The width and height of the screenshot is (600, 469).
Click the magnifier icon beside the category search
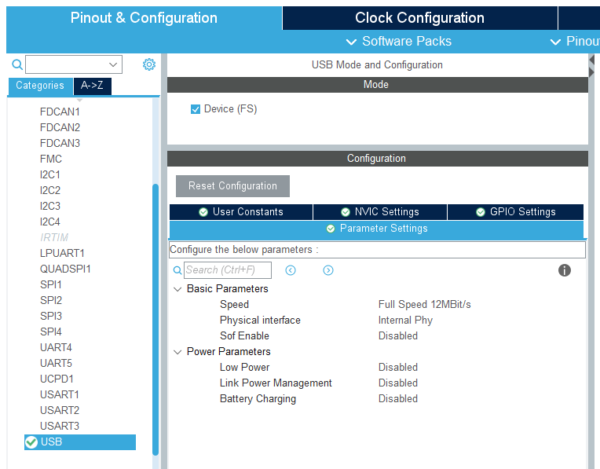pyautogui.click(x=17, y=64)
